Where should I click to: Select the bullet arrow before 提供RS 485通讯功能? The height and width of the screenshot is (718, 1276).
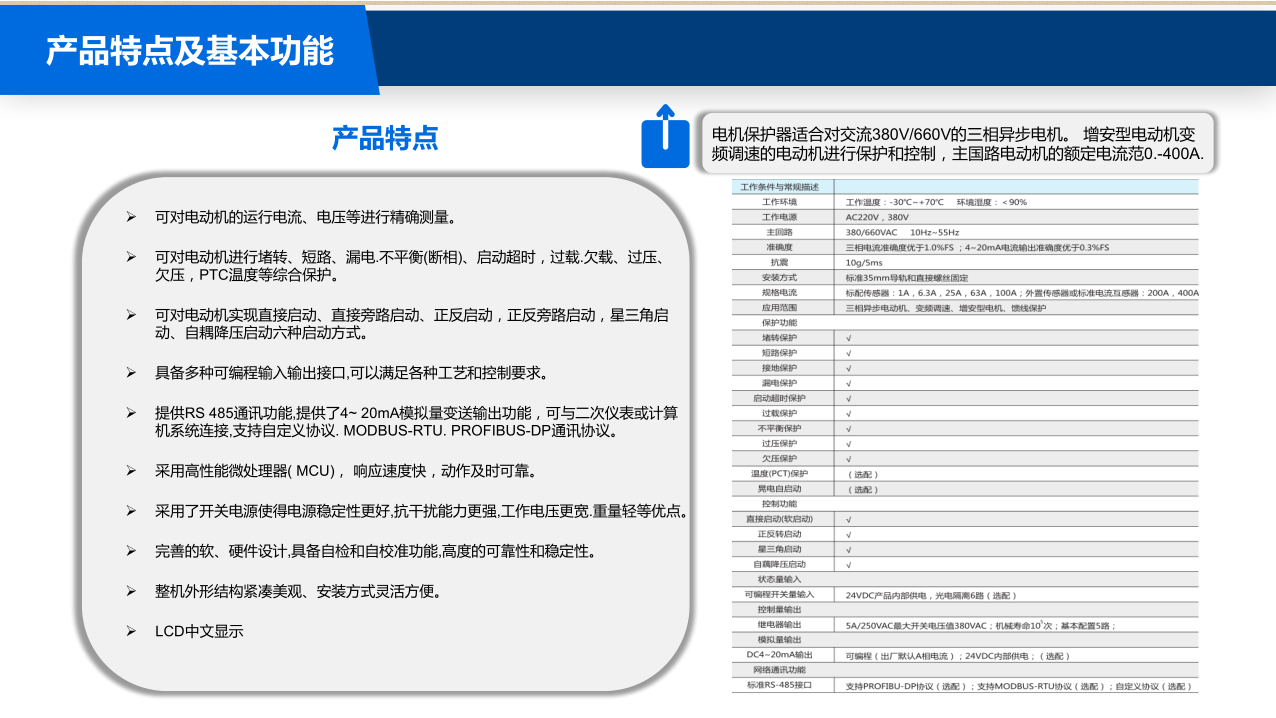[x=130, y=412]
